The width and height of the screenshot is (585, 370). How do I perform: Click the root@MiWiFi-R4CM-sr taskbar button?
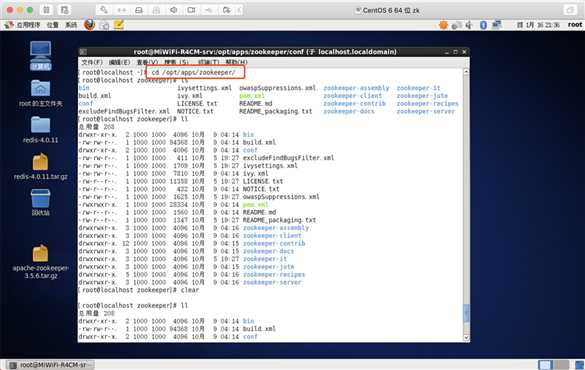click(x=51, y=365)
